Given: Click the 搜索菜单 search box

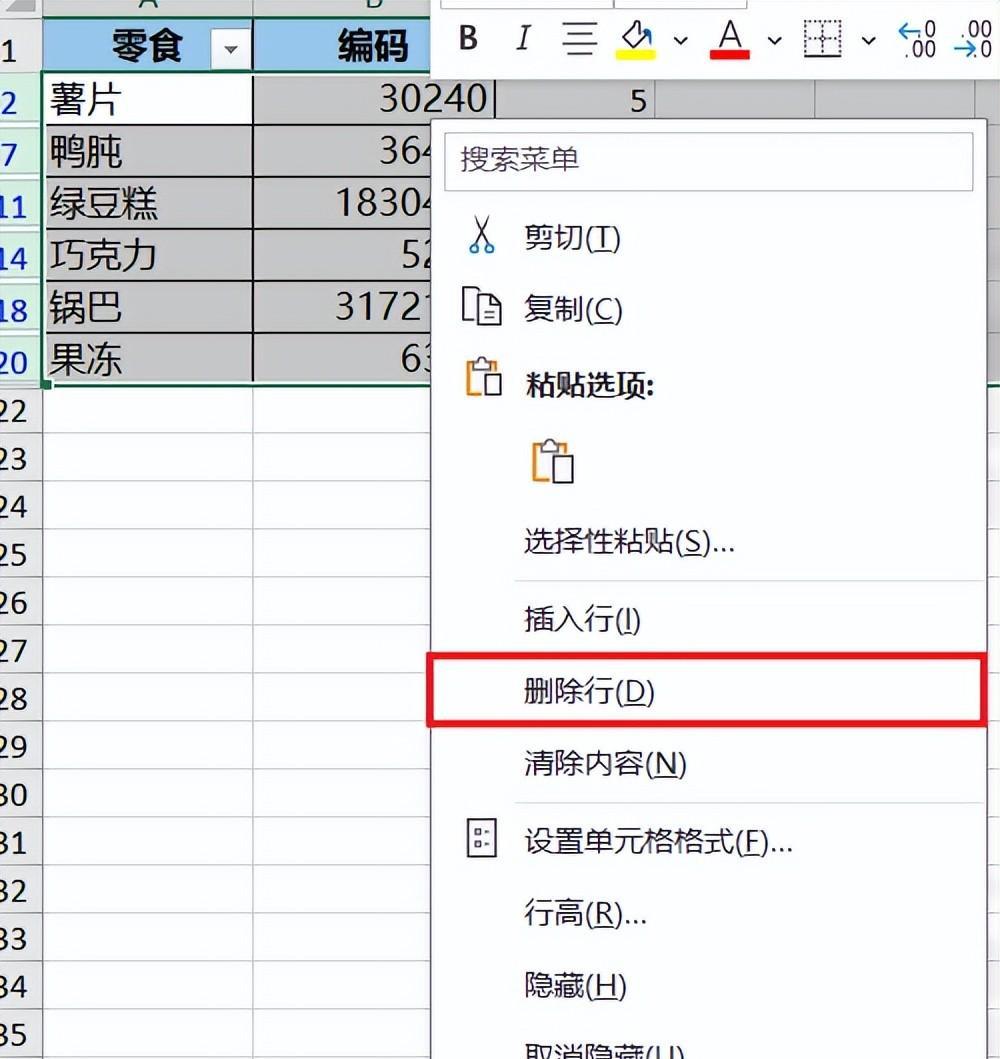Looking at the screenshot, I should tap(708, 161).
